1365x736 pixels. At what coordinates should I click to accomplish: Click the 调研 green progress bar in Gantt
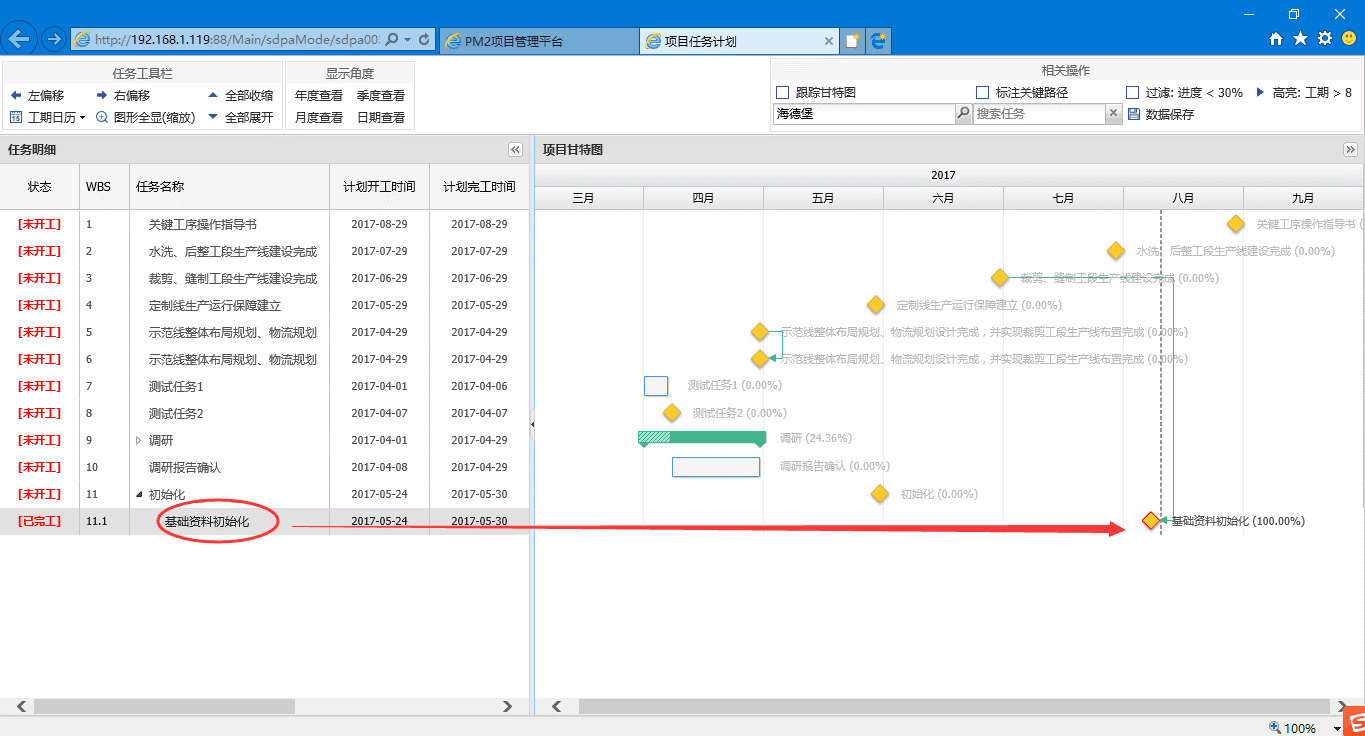714,437
